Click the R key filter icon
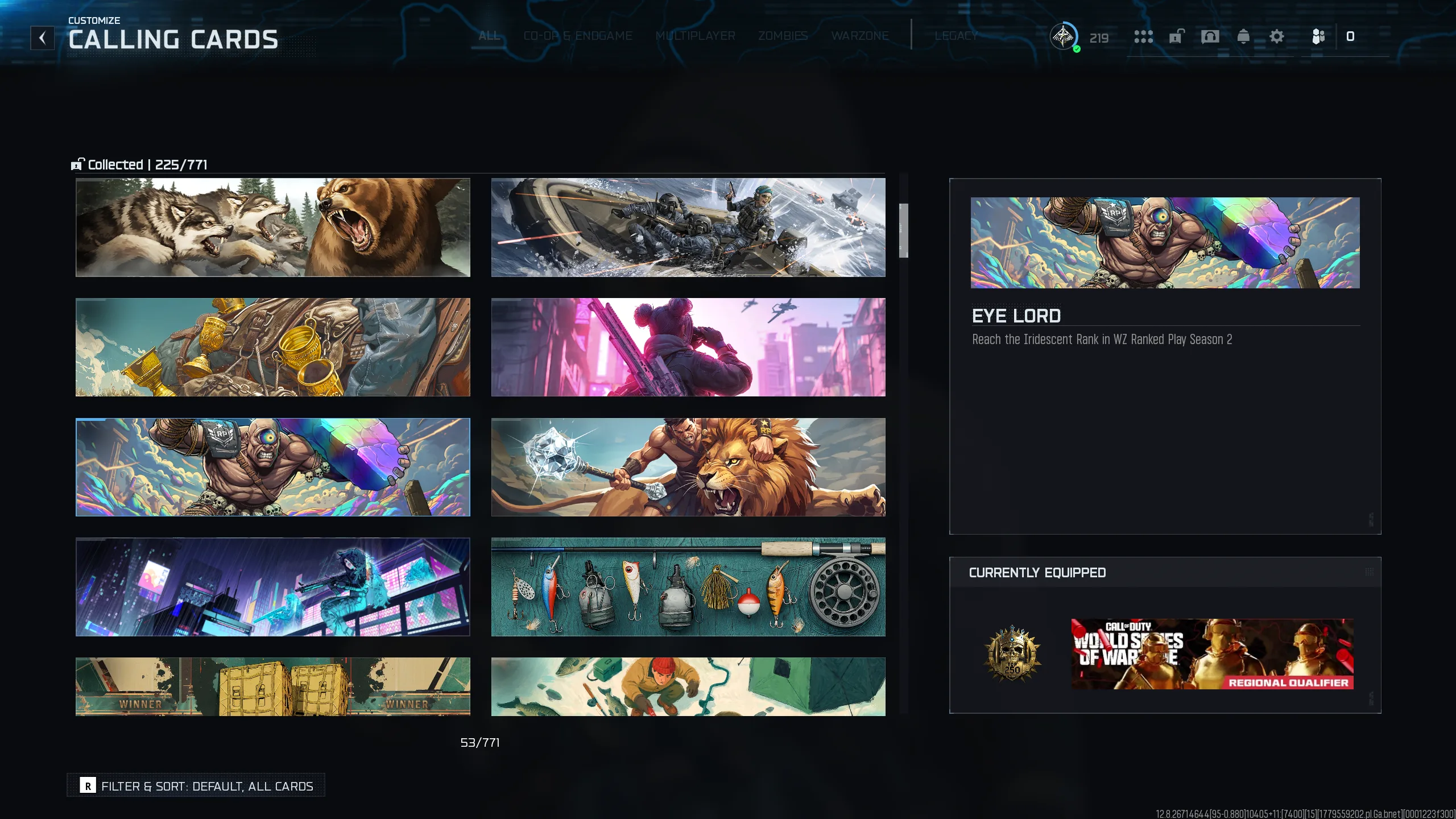The image size is (1456, 819). click(x=88, y=786)
